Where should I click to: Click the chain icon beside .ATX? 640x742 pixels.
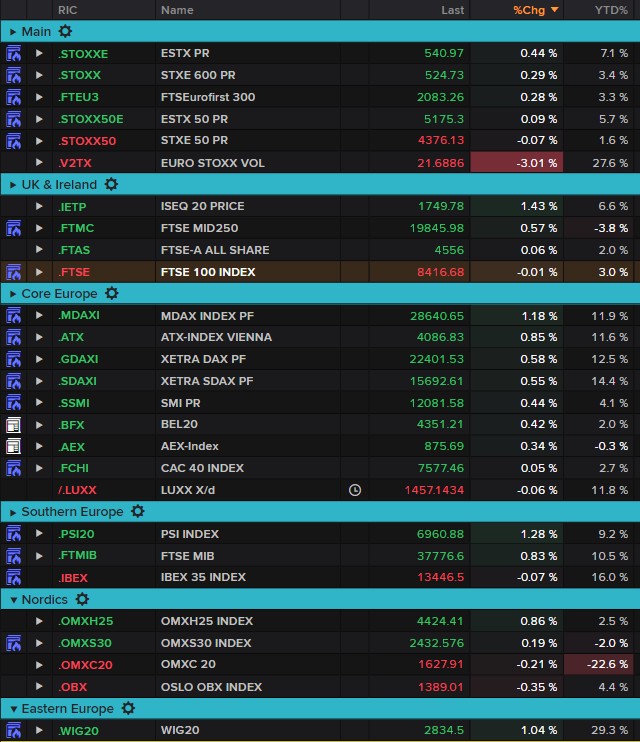point(14,337)
